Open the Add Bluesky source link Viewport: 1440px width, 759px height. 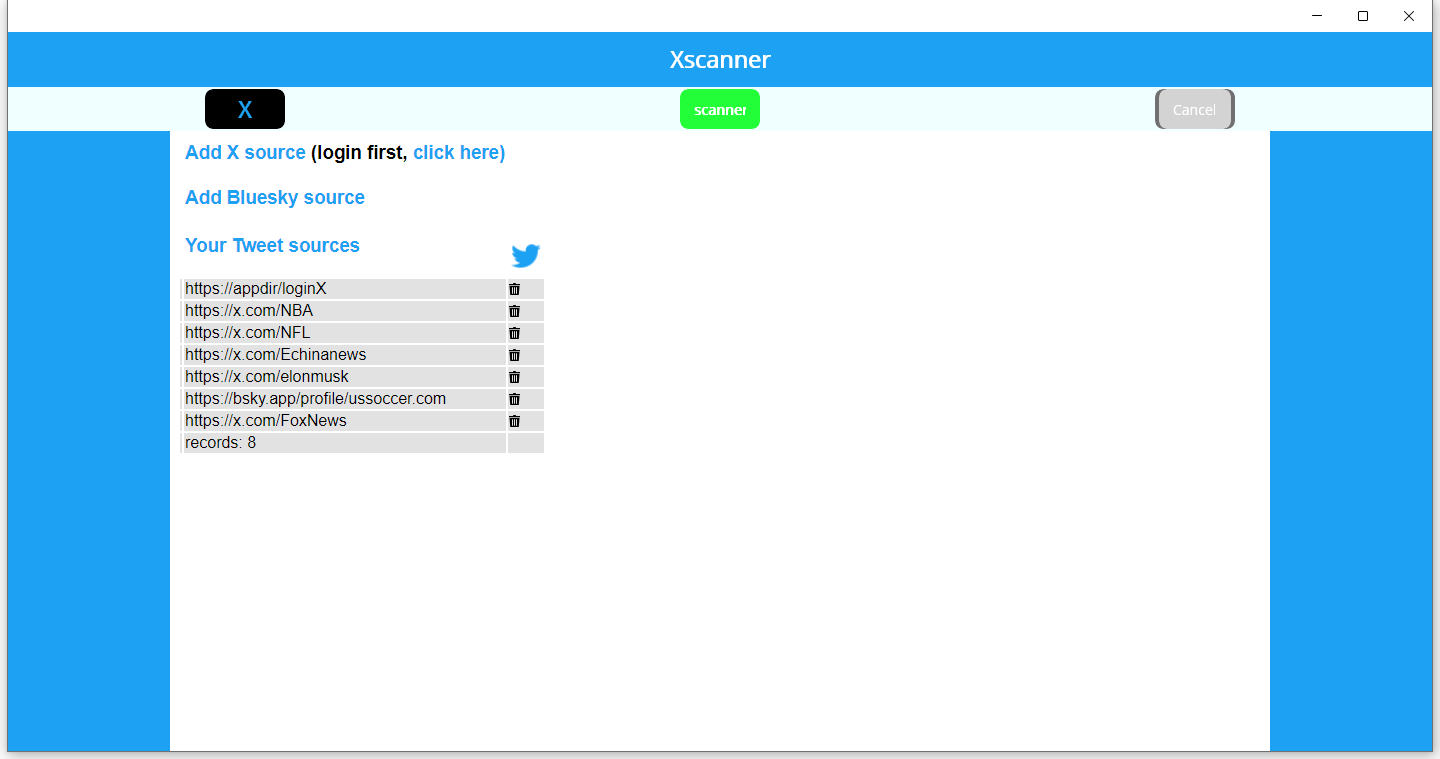click(275, 197)
